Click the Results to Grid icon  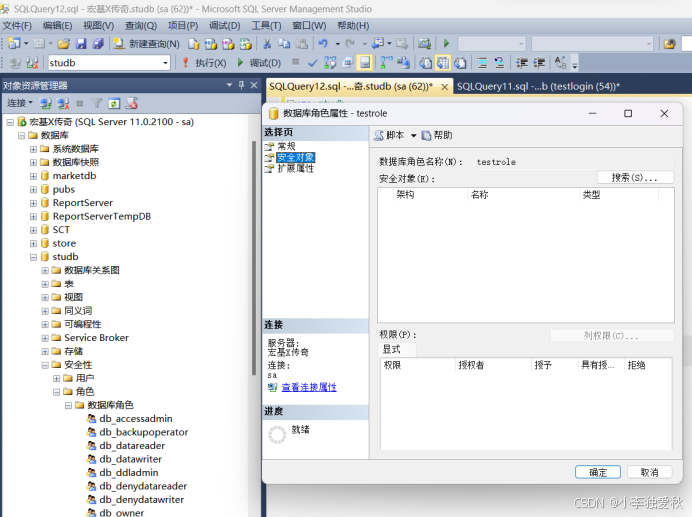[x=443, y=63]
